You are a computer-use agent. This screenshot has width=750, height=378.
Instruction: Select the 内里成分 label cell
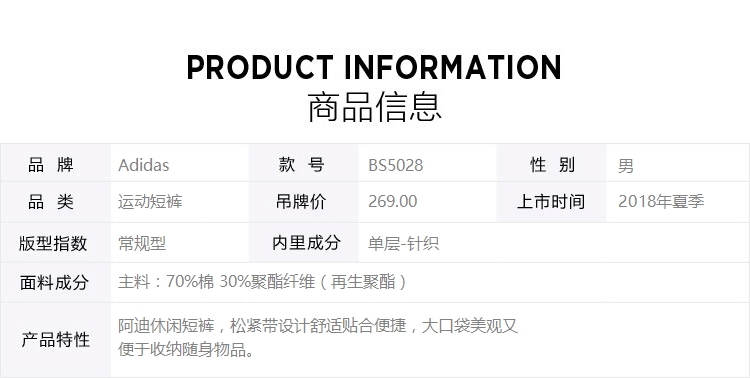coord(304,243)
